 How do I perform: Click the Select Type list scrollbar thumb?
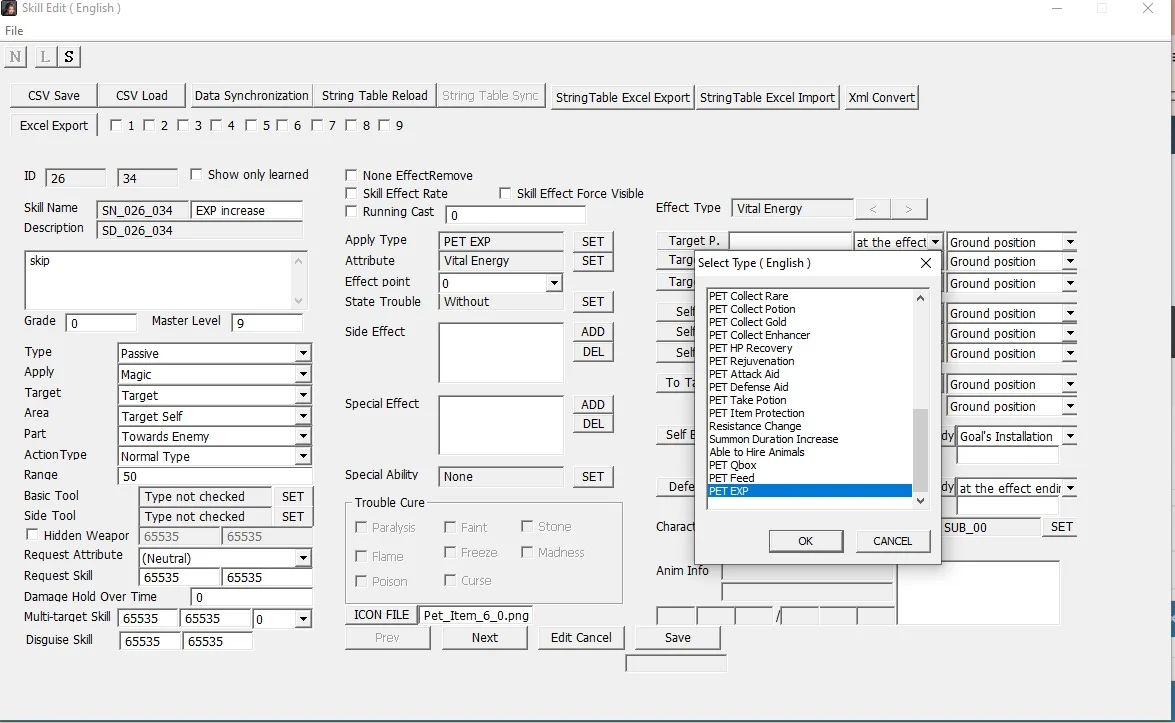[920, 450]
